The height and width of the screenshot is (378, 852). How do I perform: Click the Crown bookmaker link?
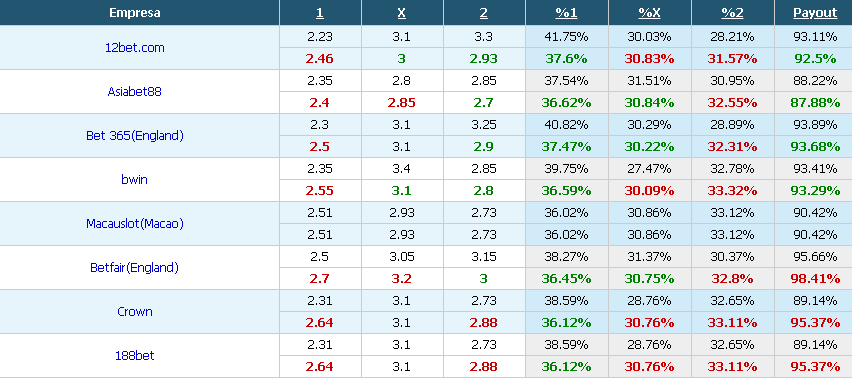tap(134, 312)
